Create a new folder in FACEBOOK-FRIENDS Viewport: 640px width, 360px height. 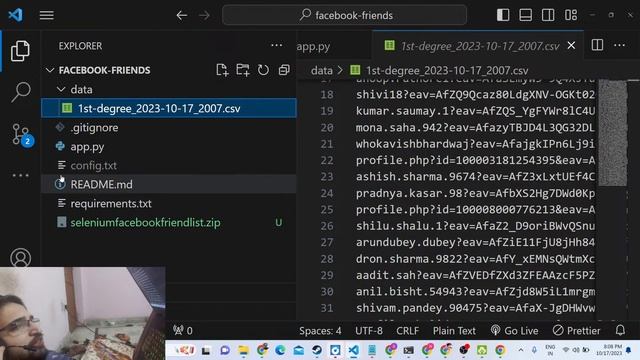click(x=242, y=70)
